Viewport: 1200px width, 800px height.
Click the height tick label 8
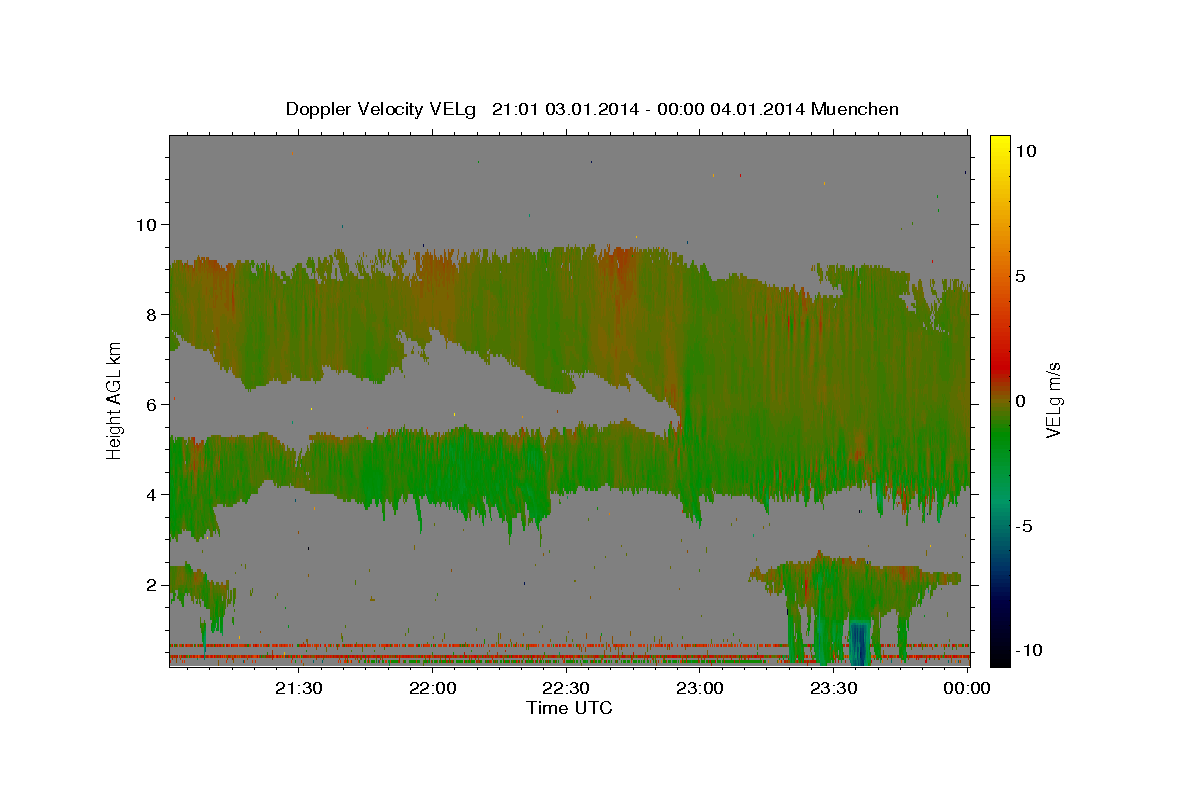[x=152, y=314]
